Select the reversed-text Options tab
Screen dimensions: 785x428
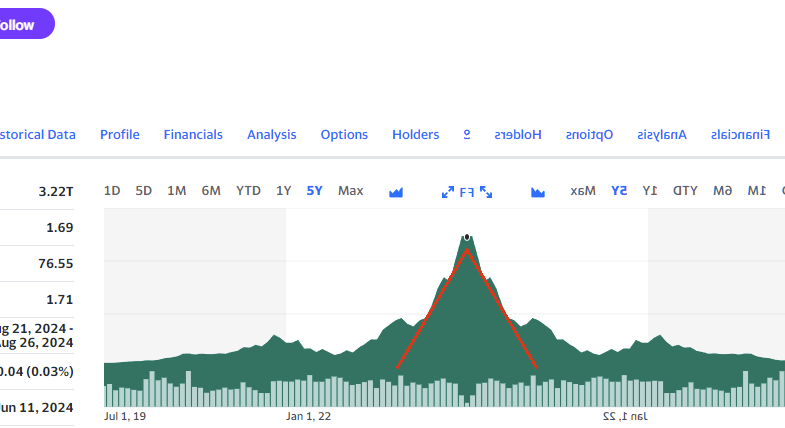pyautogui.click(x=589, y=135)
